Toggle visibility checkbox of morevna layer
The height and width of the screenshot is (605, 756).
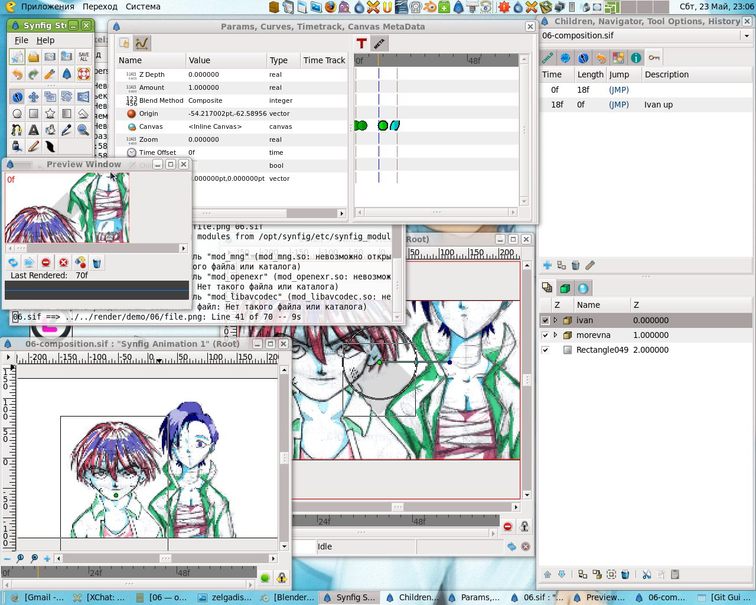(x=545, y=335)
